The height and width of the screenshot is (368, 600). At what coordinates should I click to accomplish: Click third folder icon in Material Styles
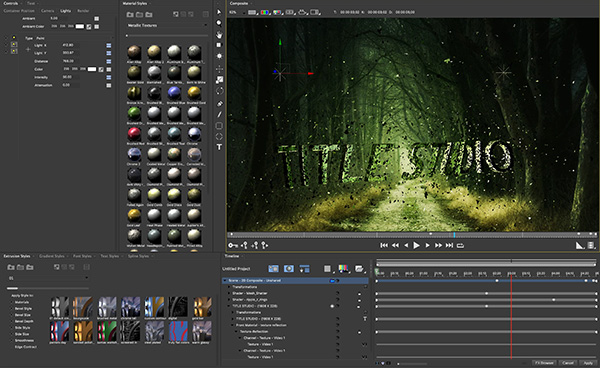coord(149,15)
